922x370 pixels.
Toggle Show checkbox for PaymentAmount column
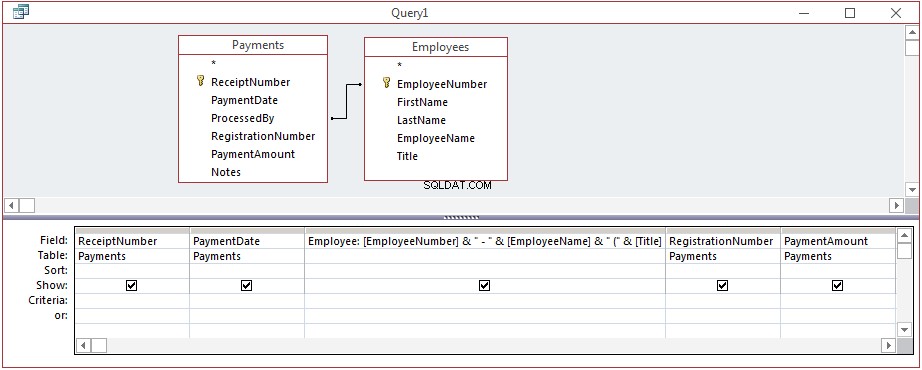coord(837,285)
